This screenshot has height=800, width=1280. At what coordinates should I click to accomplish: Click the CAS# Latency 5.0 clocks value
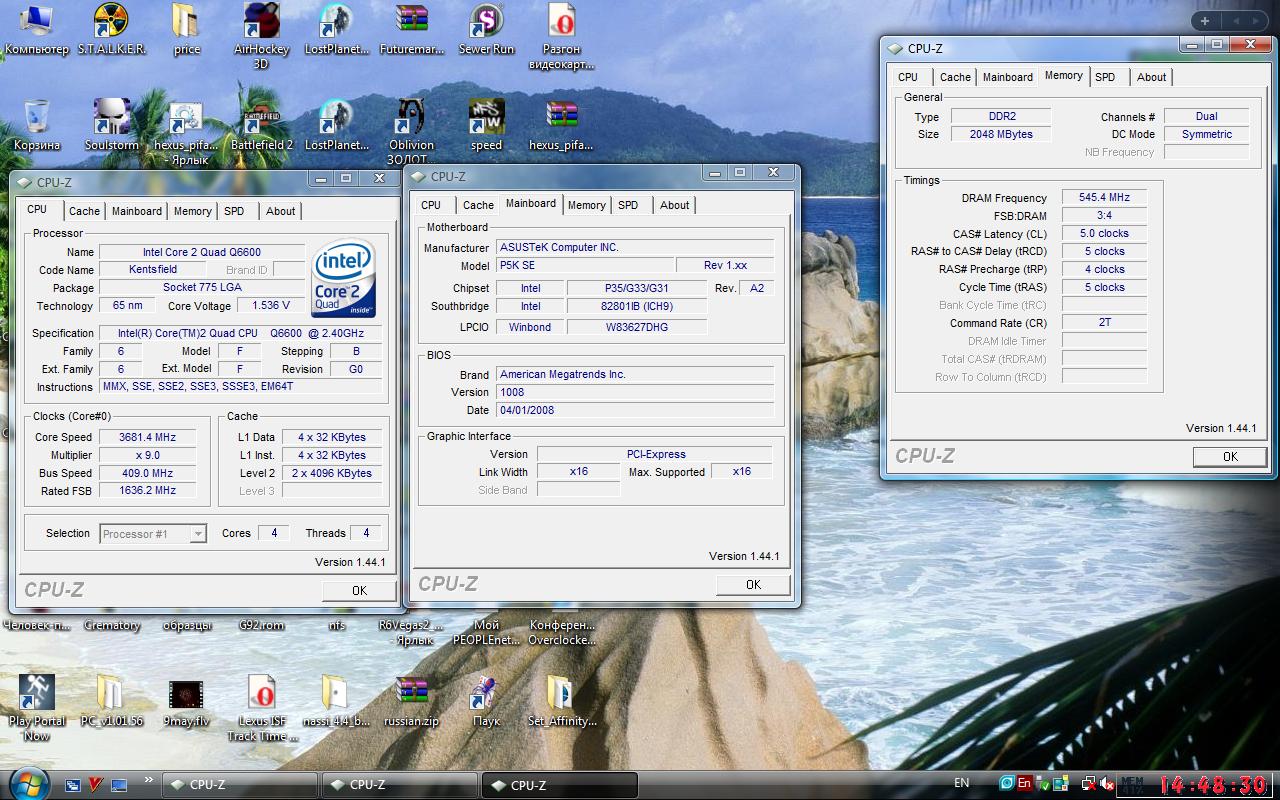coord(1104,233)
